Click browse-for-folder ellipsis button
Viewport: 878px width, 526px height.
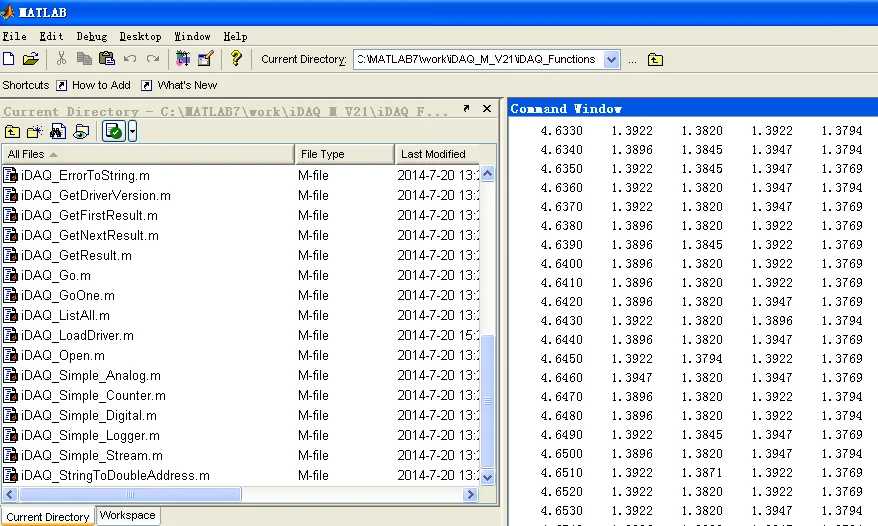tap(632, 60)
